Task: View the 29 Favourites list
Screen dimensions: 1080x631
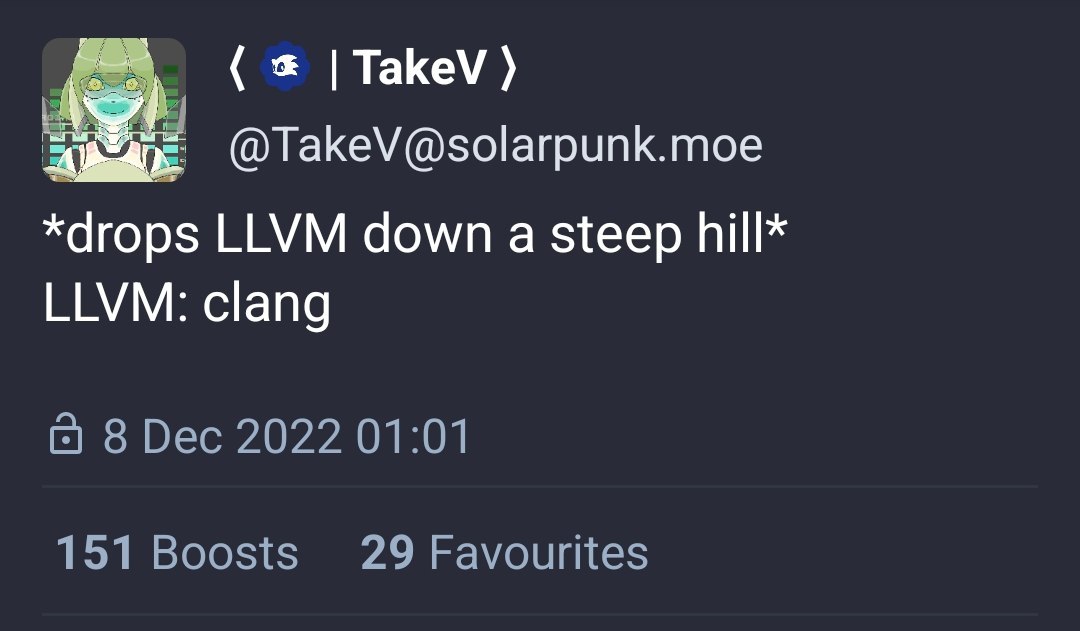Action: (x=504, y=553)
